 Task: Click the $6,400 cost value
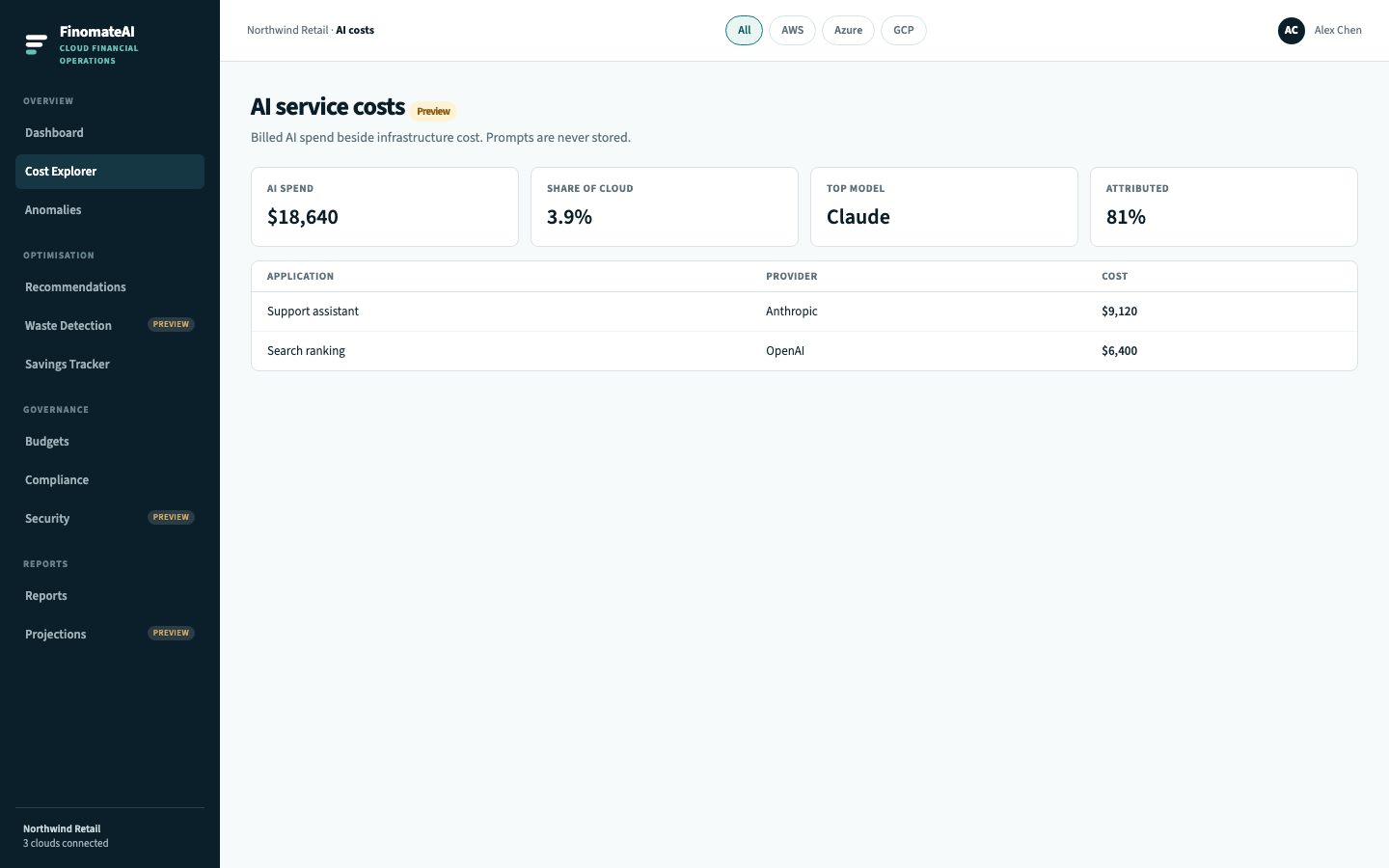click(1119, 351)
